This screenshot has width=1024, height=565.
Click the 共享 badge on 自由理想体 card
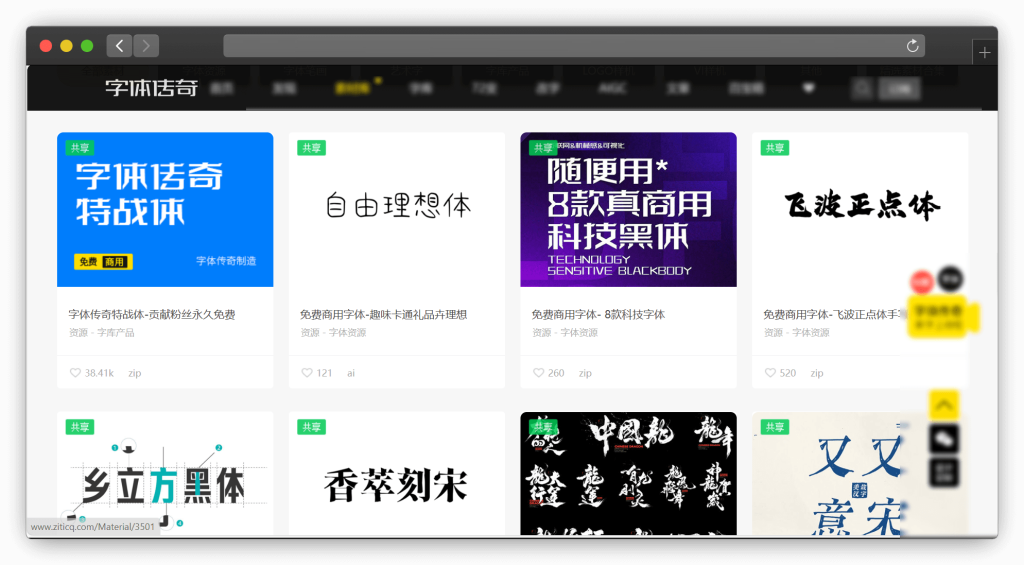pyautogui.click(x=312, y=148)
